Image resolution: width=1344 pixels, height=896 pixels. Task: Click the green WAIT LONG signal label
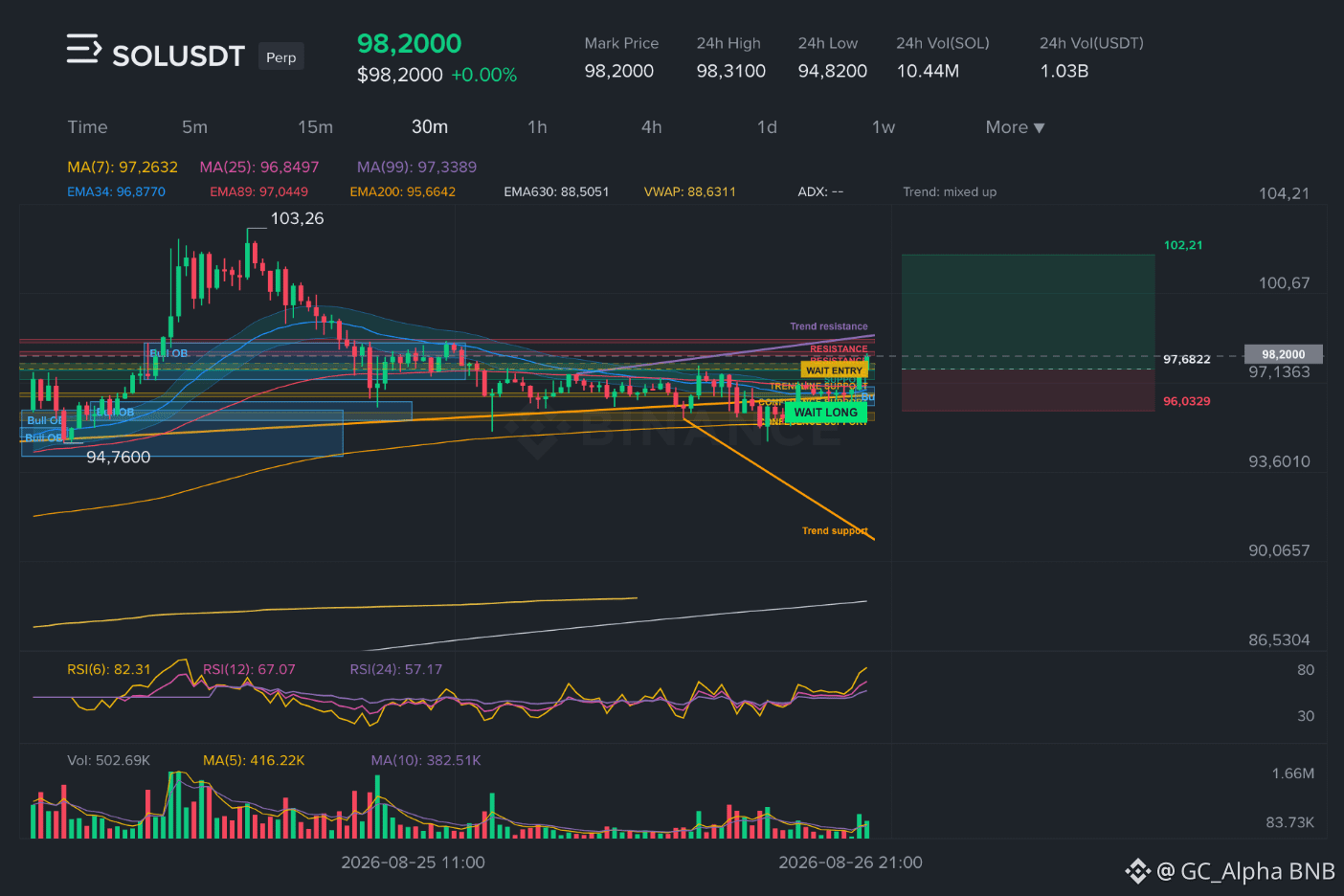point(826,413)
